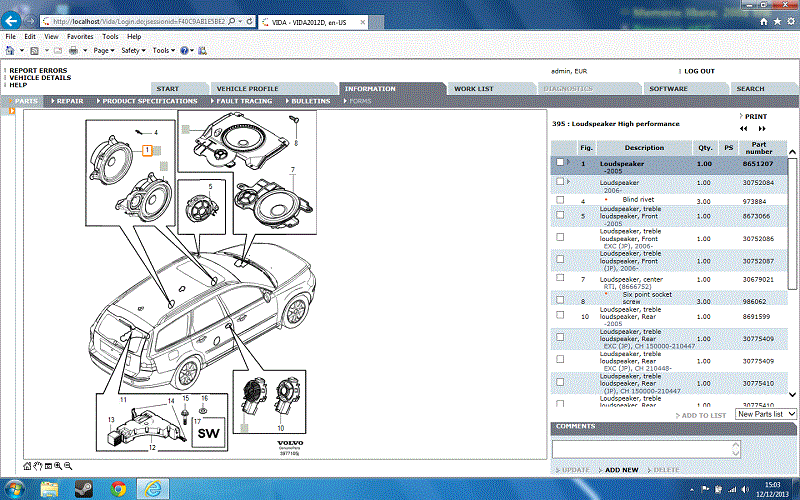
Task: Open the File menu
Action: pyautogui.click(x=10, y=37)
